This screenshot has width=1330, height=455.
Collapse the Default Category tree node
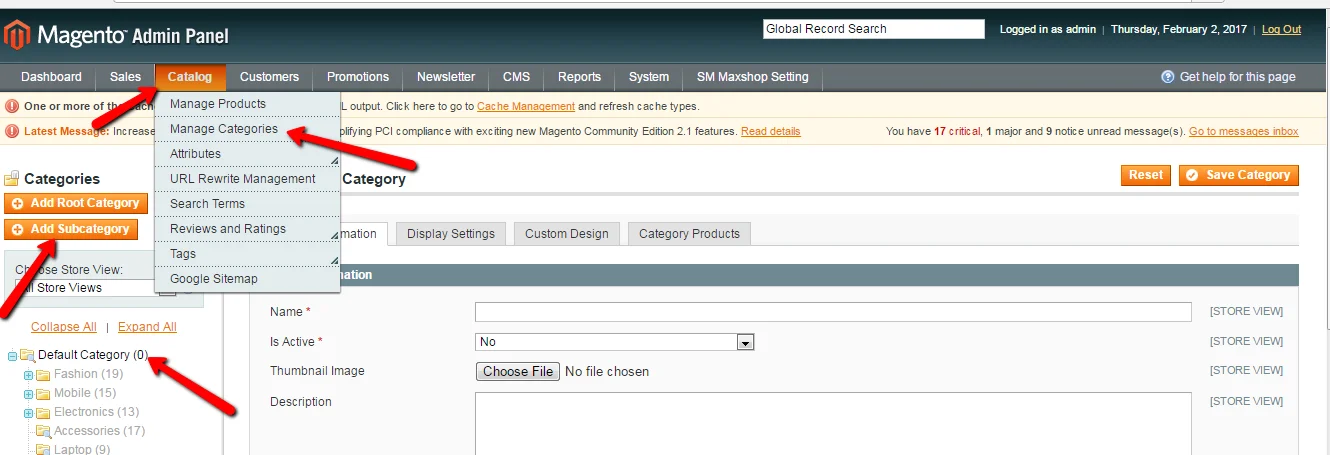(x=12, y=355)
